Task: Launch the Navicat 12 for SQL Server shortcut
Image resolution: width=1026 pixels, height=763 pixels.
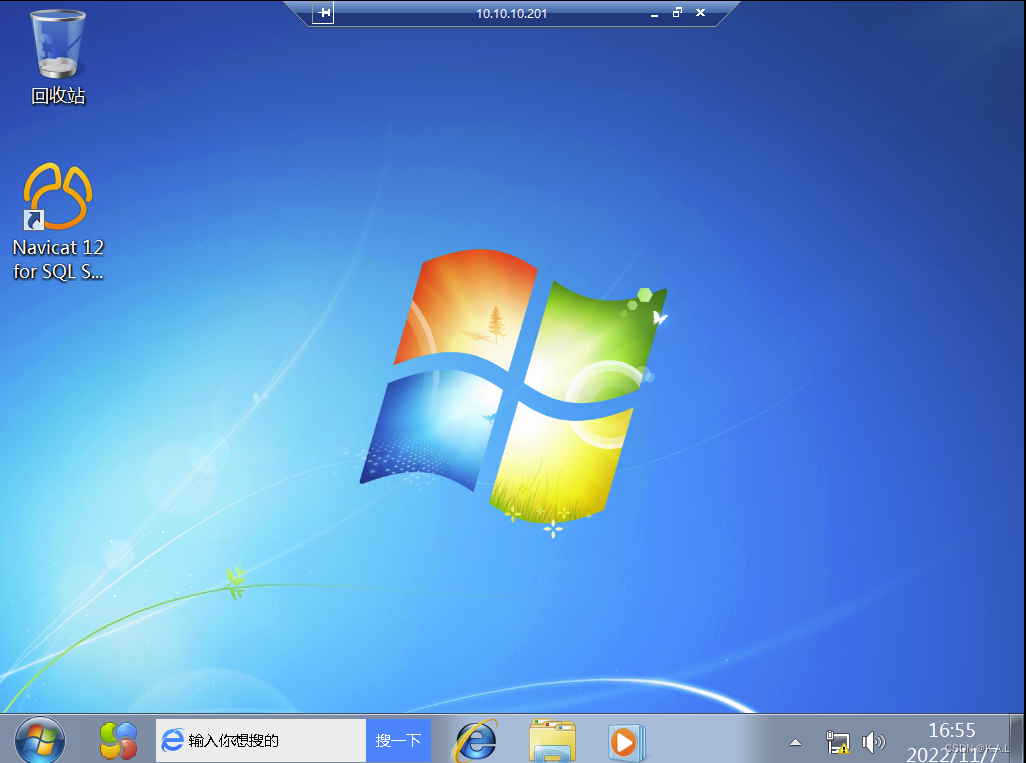Action: (x=58, y=221)
